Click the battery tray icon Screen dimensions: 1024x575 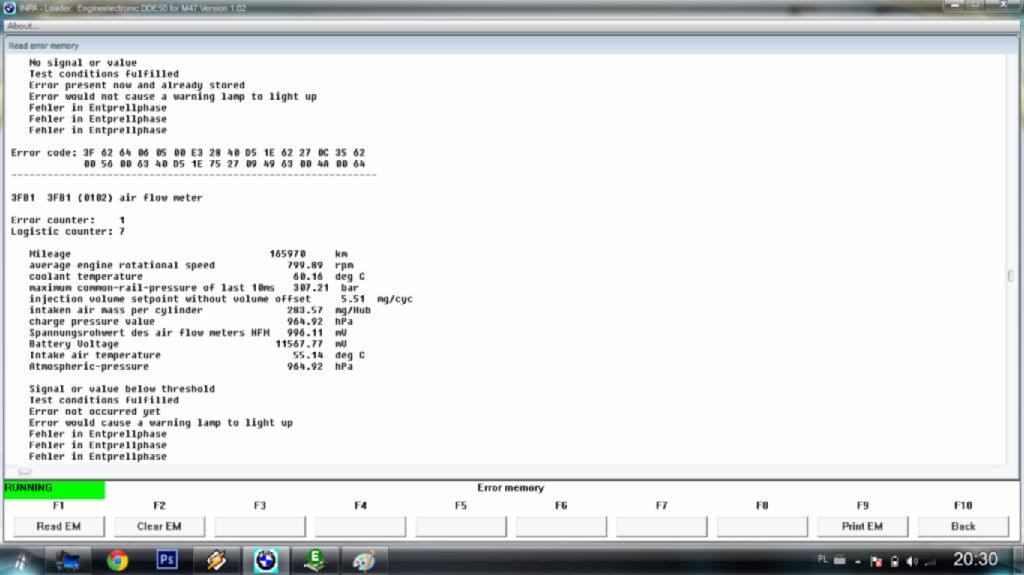click(895, 561)
